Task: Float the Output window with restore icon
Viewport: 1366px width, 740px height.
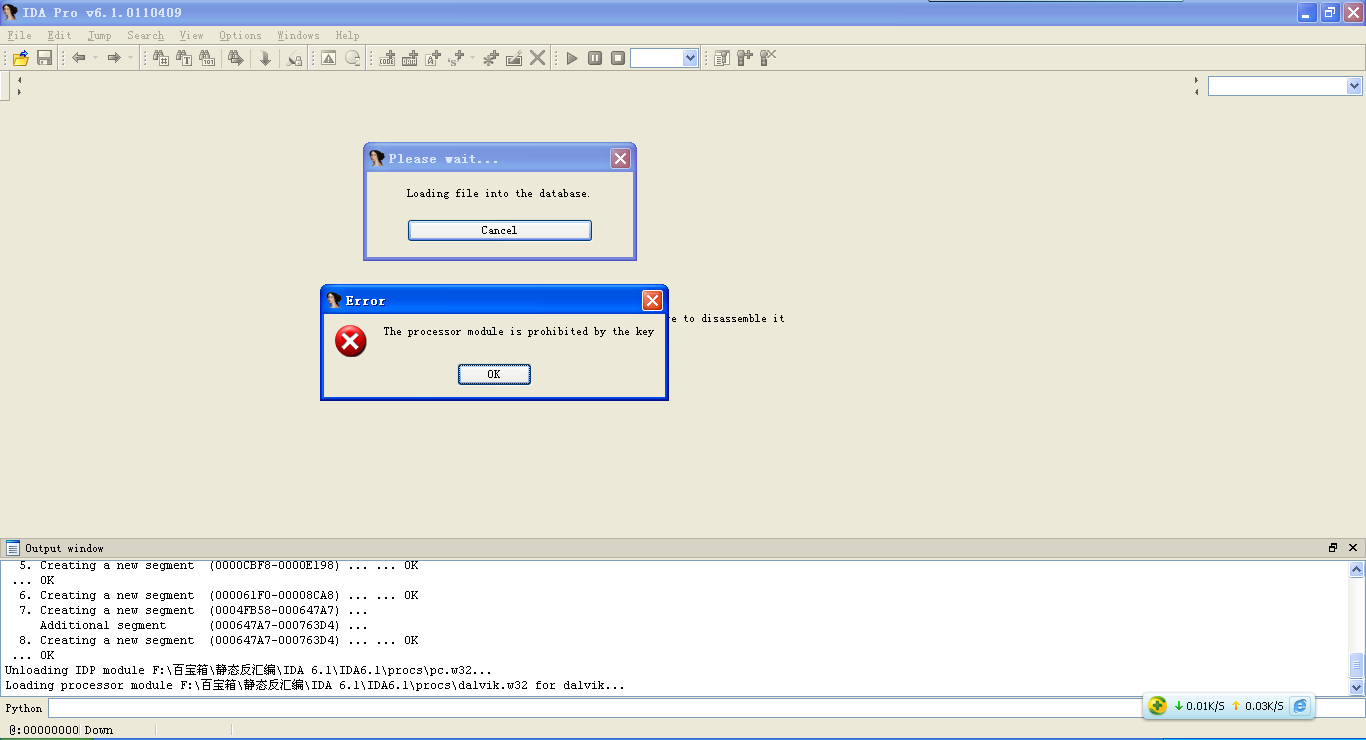Action: [x=1333, y=548]
